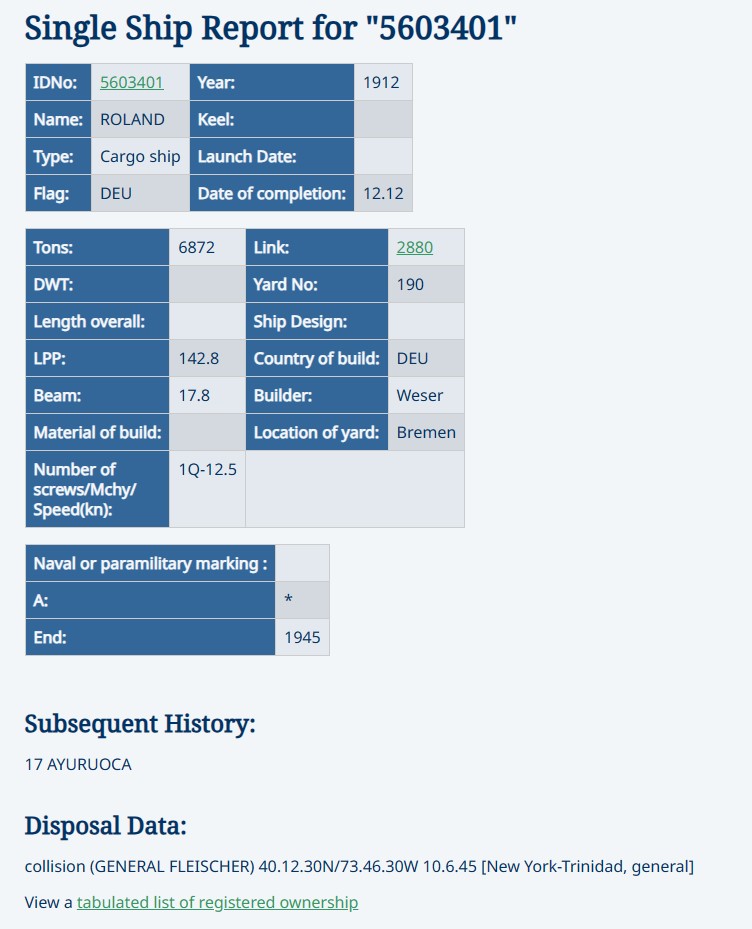Select the Yard No value 190
Screen dimensions: 752x929
click(x=410, y=284)
